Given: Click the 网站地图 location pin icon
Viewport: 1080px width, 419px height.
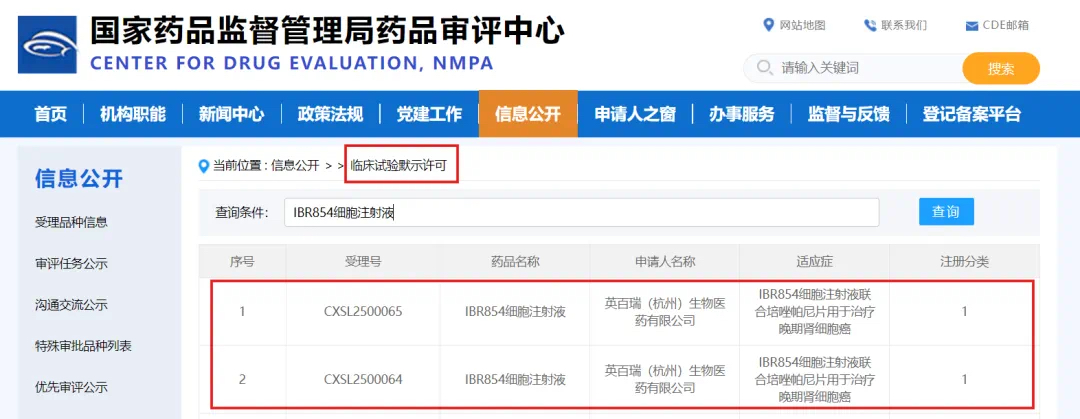Looking at the screenshot, I should coord(768,25).
